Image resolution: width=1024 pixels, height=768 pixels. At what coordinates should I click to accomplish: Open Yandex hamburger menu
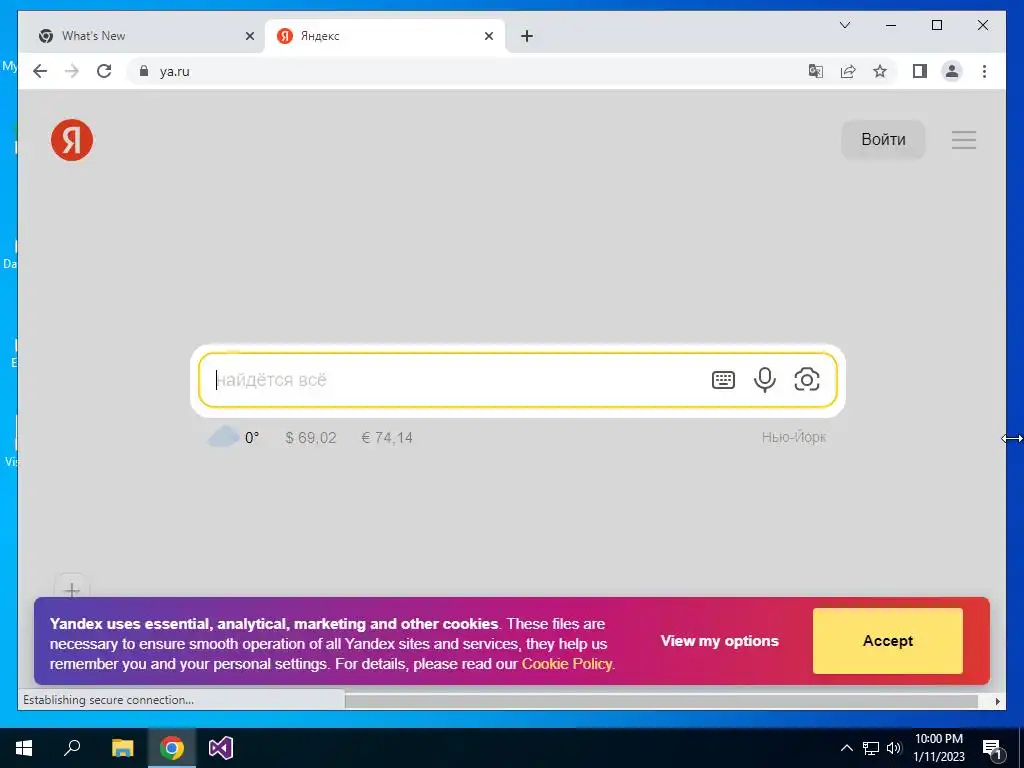(963, 140)
